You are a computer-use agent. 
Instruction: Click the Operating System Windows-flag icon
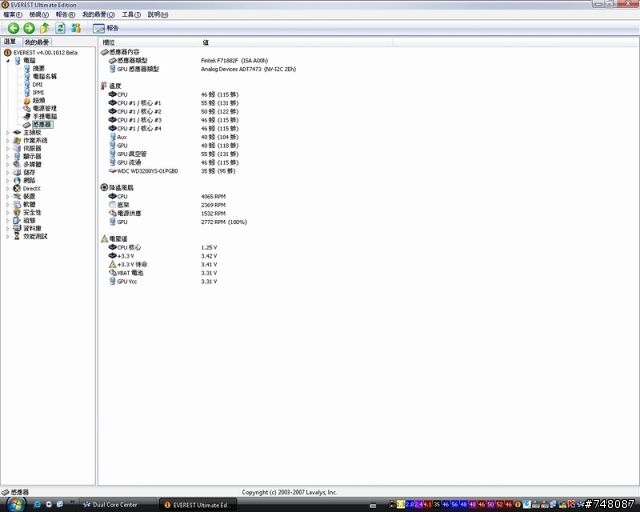pos(17,140)
